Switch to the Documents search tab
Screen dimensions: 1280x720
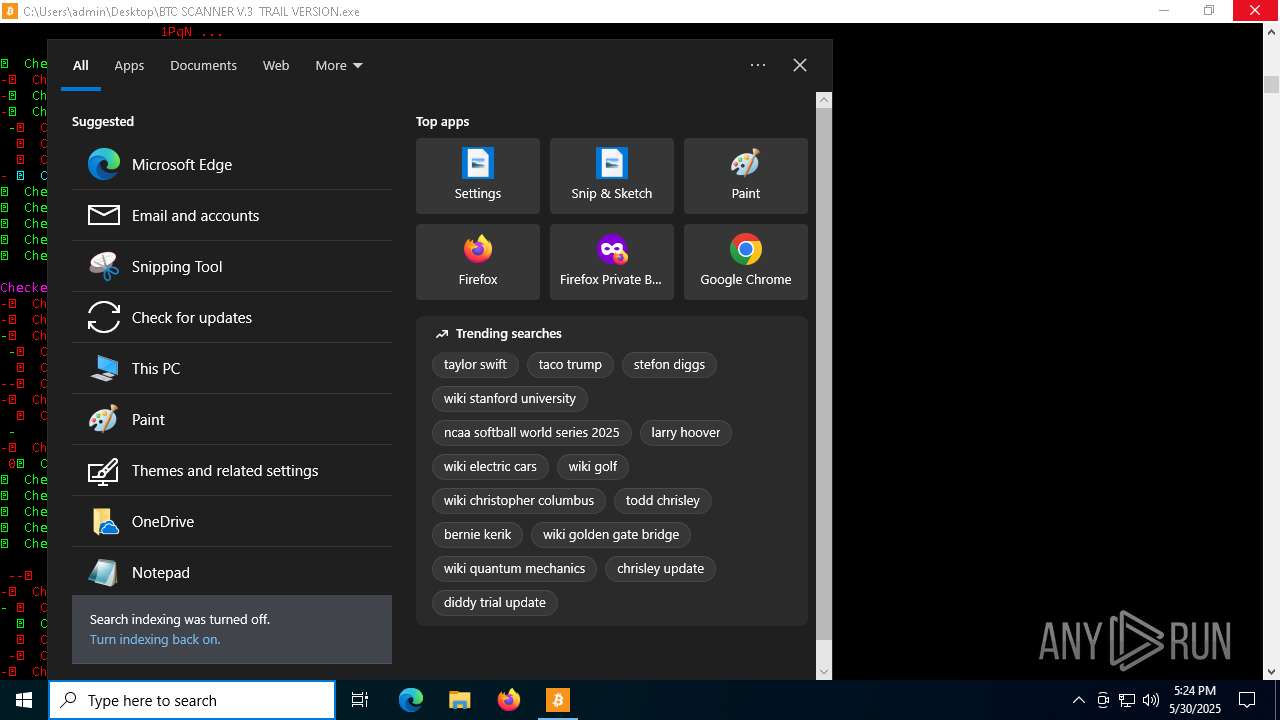[203, 66]
